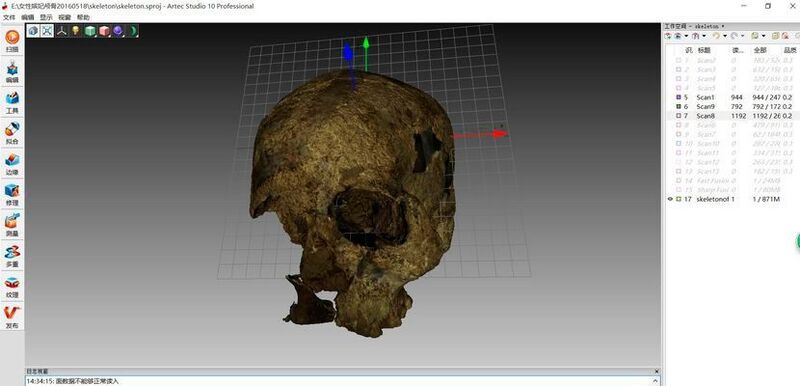Open dropdown arrow after third workspace icon

tap(704, 36)
